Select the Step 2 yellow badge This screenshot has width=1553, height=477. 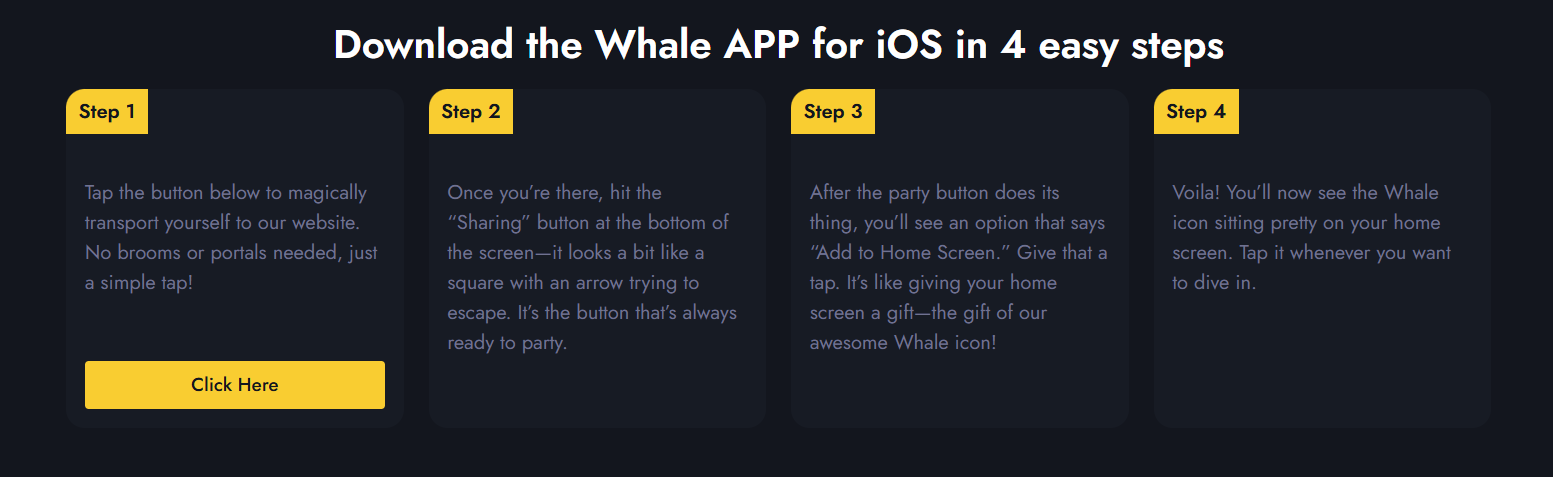pyautogui.click(x=470, y=112)
